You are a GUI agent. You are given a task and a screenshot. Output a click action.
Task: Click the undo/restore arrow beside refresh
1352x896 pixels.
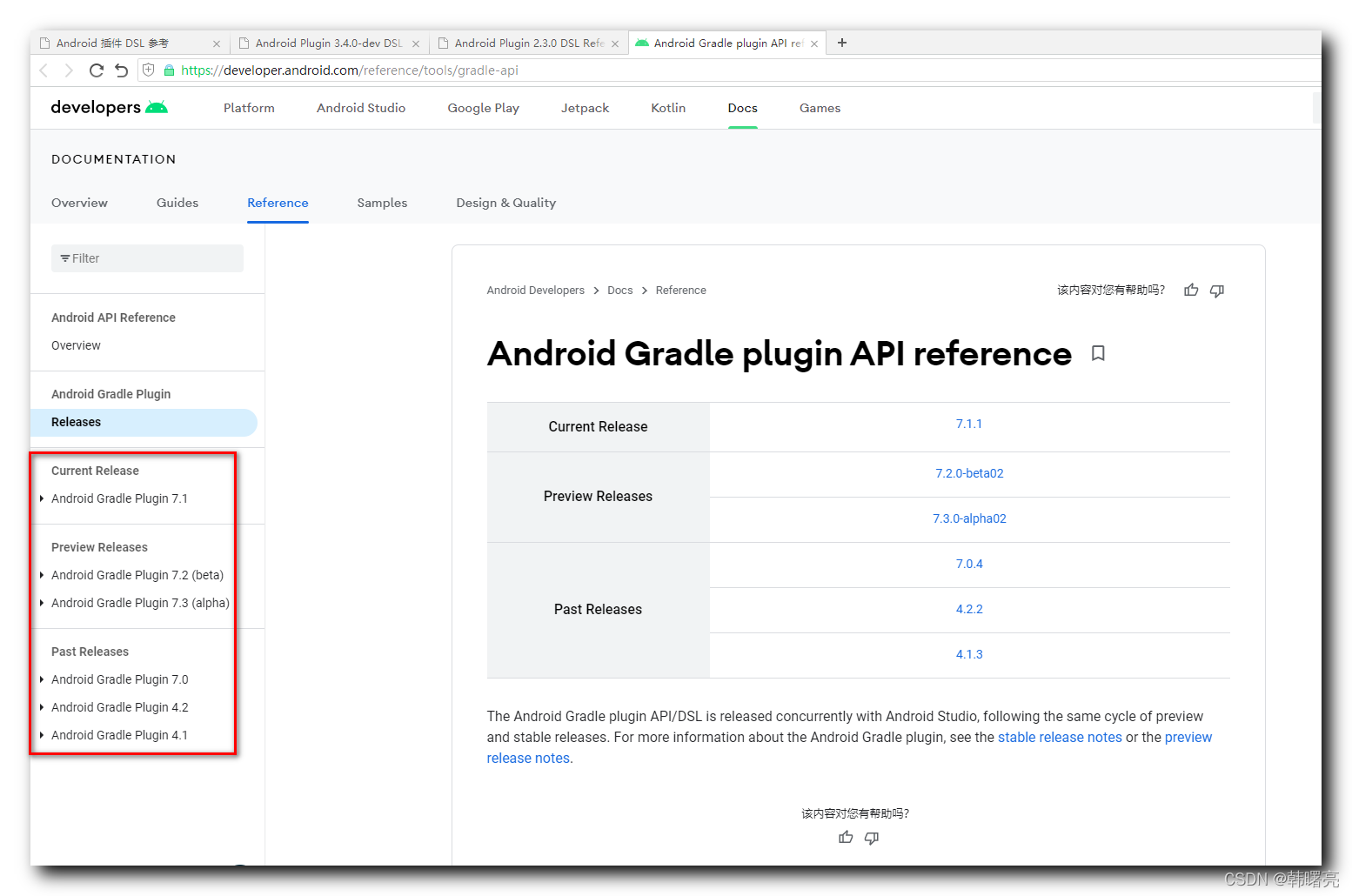pos(122,70)
